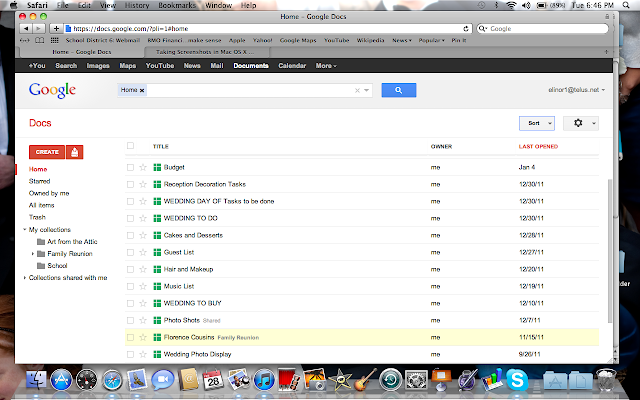Check the Florence Cousins row checkbox
This screenshot has width=640, height=400.
point(130,338)
